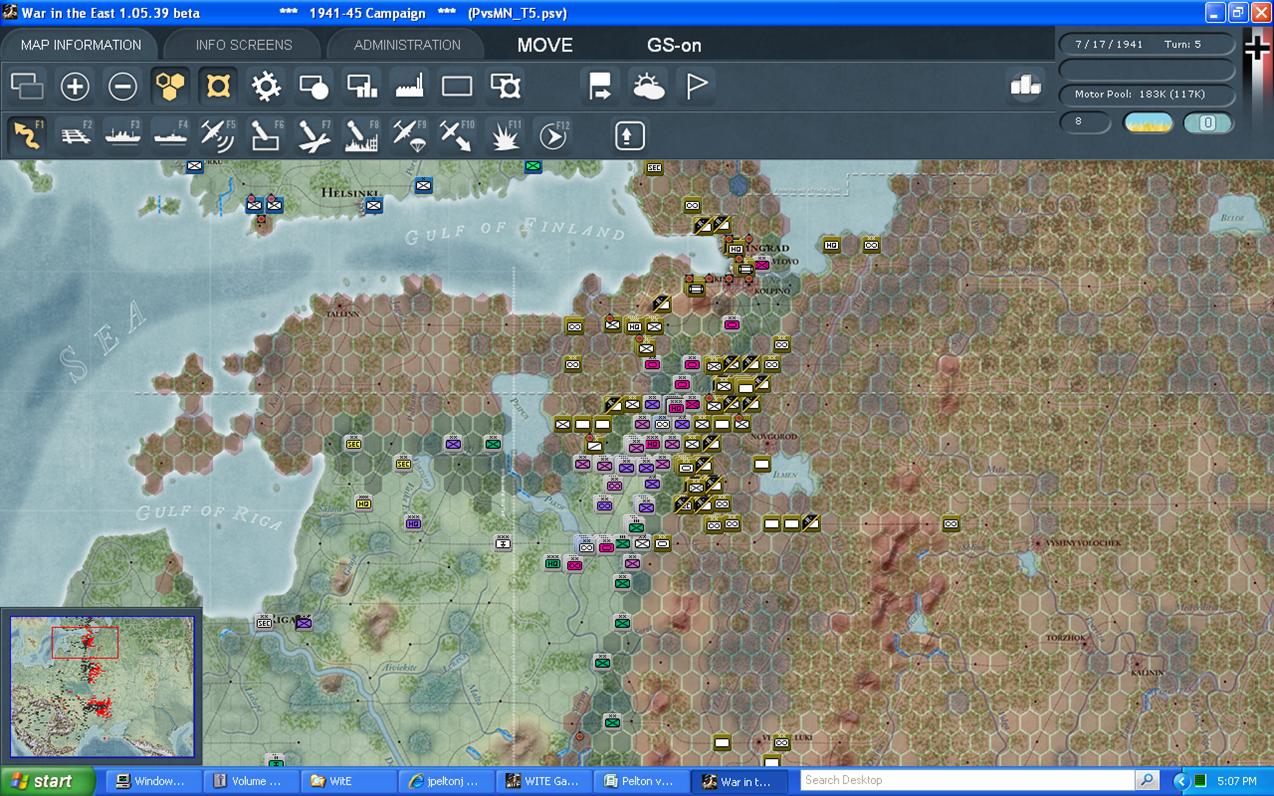Image resolution: width=1274 pixels, height=796 pixels.
Task: Switch to the Pelton v... taskbar window
Action: (641, 781)
